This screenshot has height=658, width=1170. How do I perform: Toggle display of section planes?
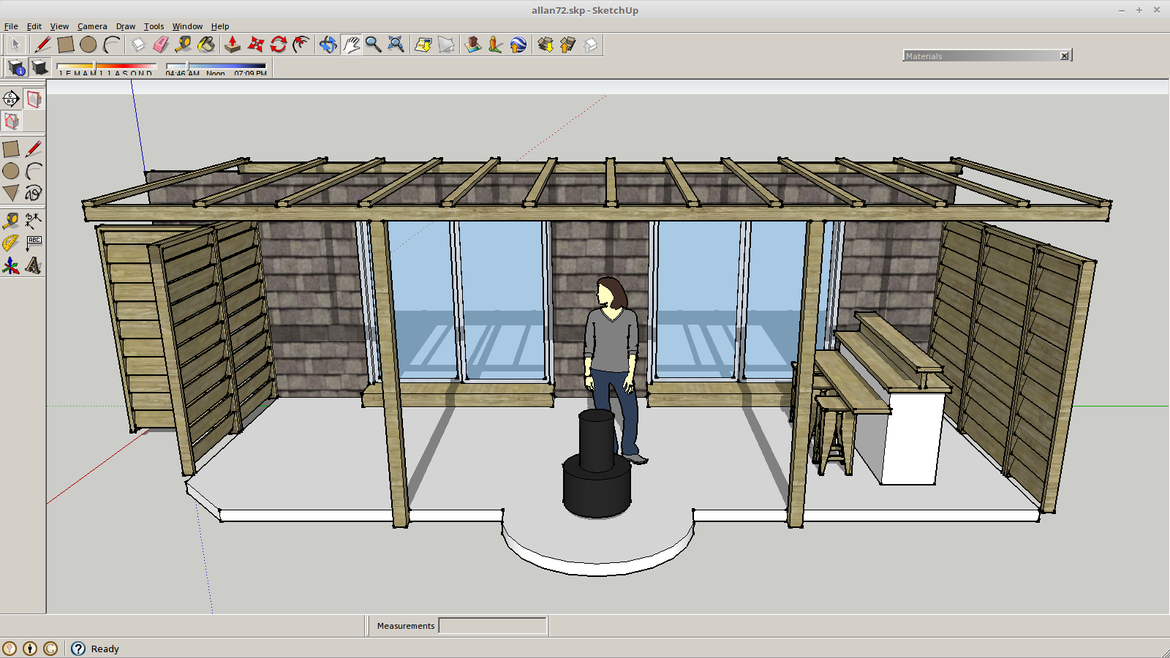pyautogui.click(x=34, y=99)
